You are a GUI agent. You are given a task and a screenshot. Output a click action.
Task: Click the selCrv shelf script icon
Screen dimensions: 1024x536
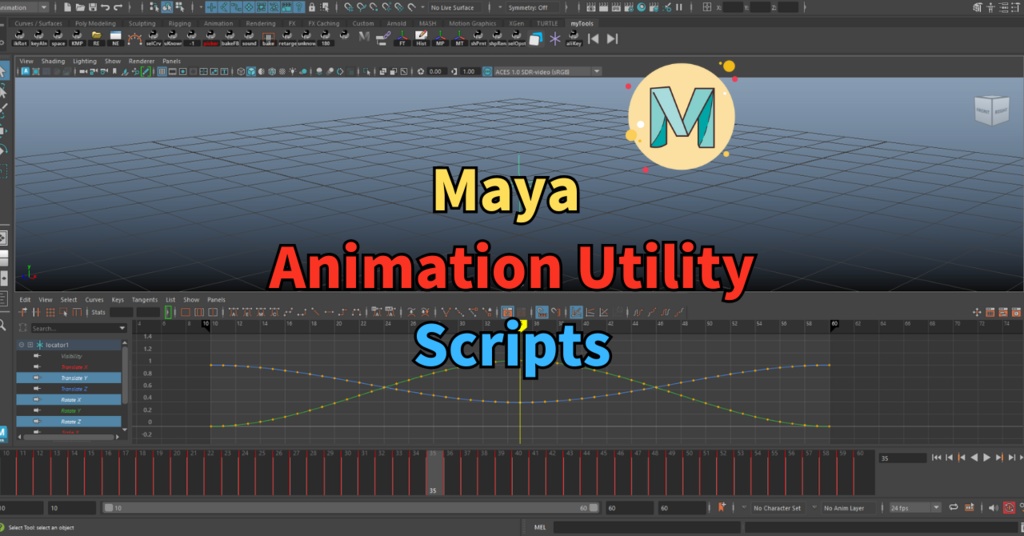[153, 39]
